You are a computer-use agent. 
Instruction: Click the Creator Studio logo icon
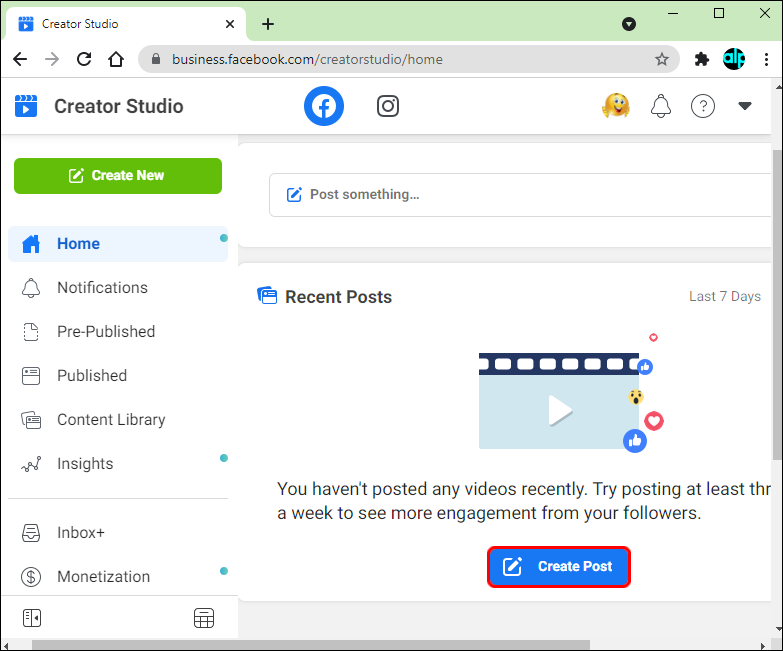tap(26, 106)
